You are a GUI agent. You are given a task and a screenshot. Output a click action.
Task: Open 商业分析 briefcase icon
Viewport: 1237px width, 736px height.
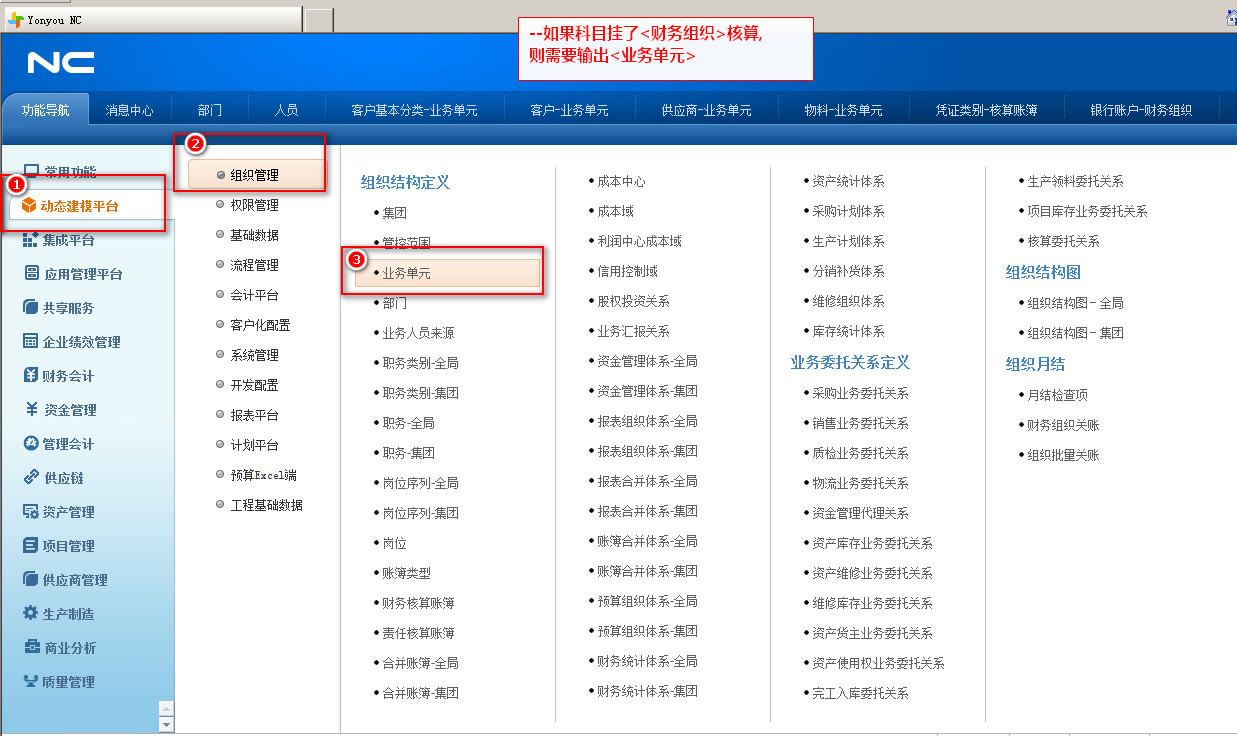31,647
